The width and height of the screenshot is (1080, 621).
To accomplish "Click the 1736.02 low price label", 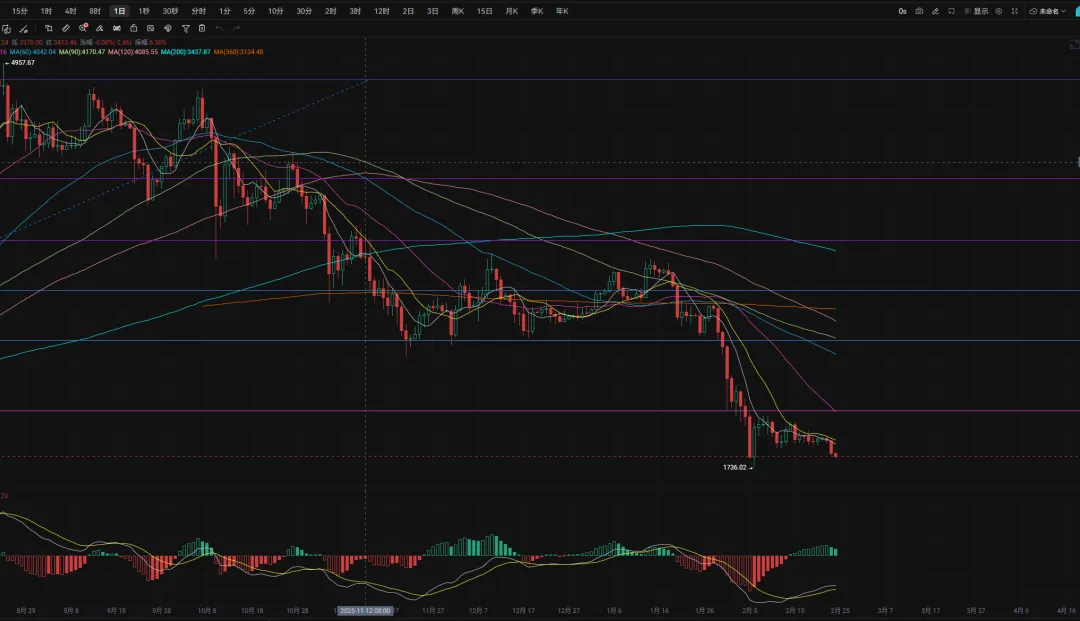I will 735,467.
